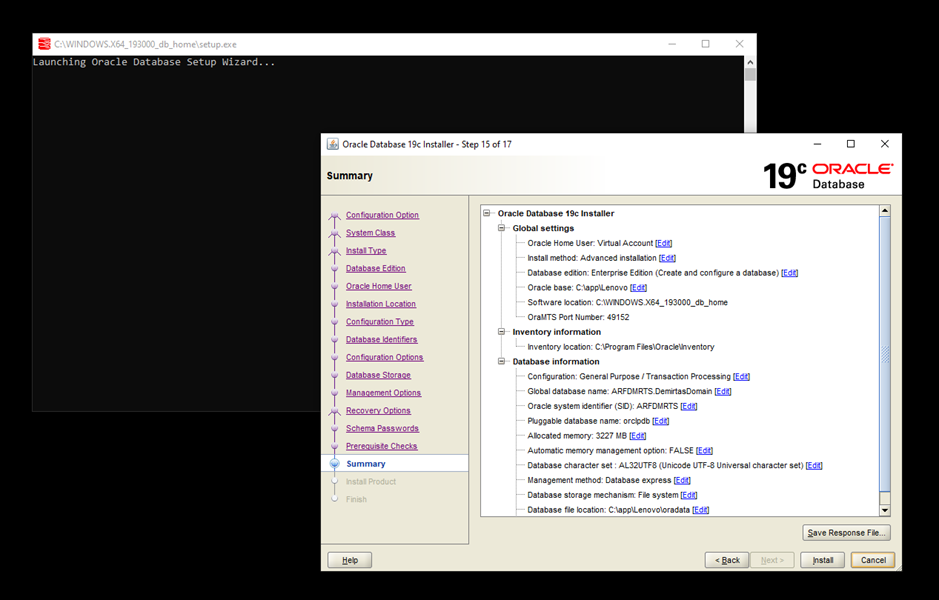Viewport: 939px width, 600px height.
Task: Collapse the Database information tree node
Action: [x=501, y=362]
